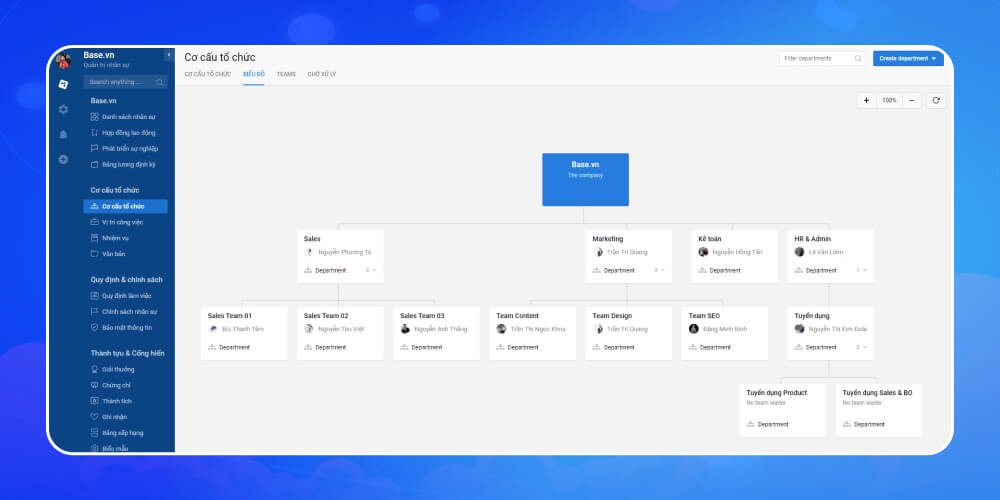Open Bảng xếp hạng sidebar item
This screenshot has width=1000, height=500.
[x=126, y=432]
